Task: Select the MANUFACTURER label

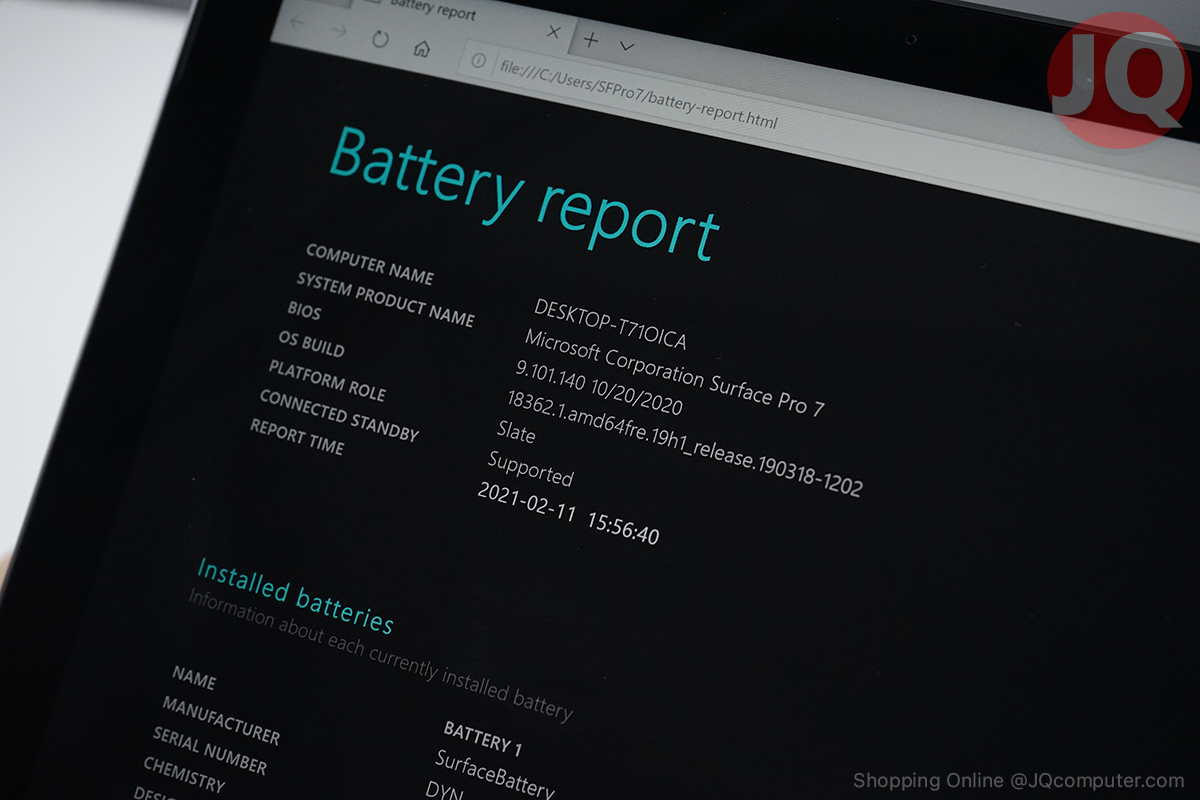Action: coord(221,721)
